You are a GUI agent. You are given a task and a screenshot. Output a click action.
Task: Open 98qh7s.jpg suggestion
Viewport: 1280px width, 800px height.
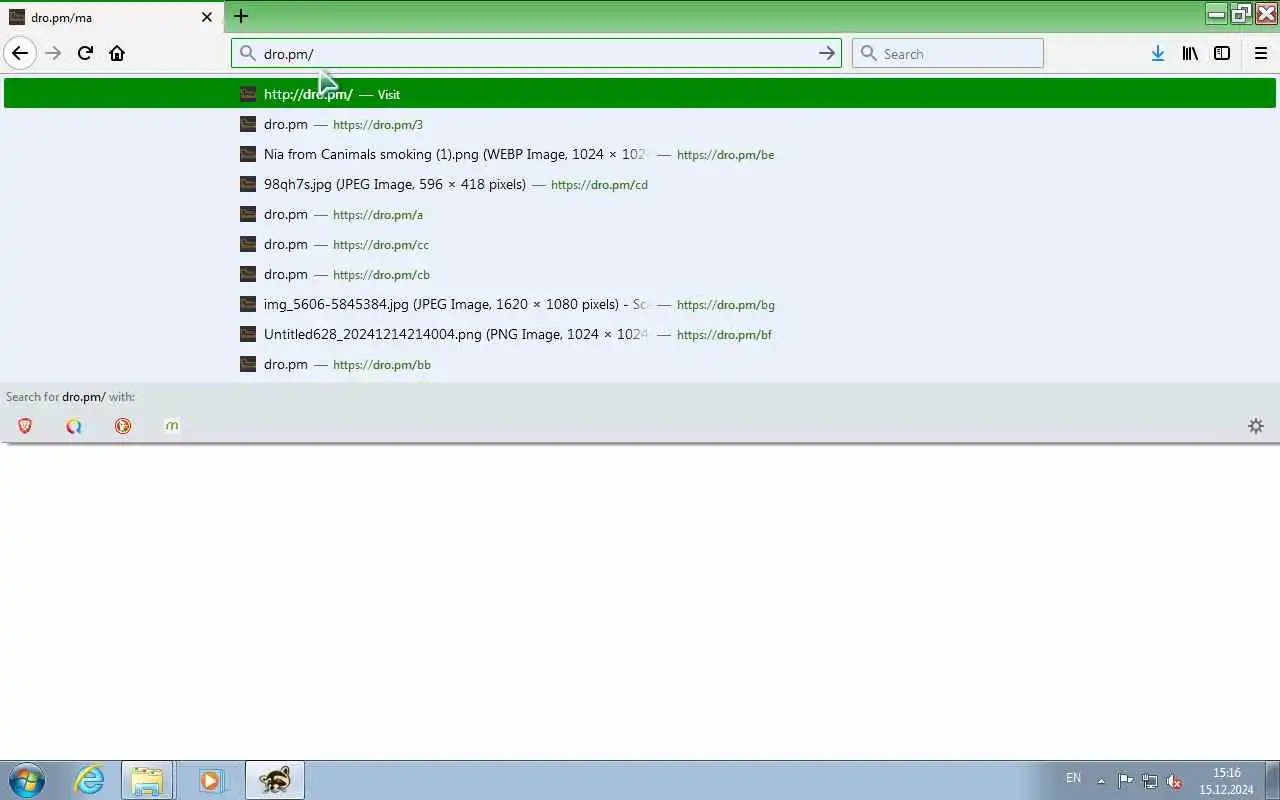(640, 184)
